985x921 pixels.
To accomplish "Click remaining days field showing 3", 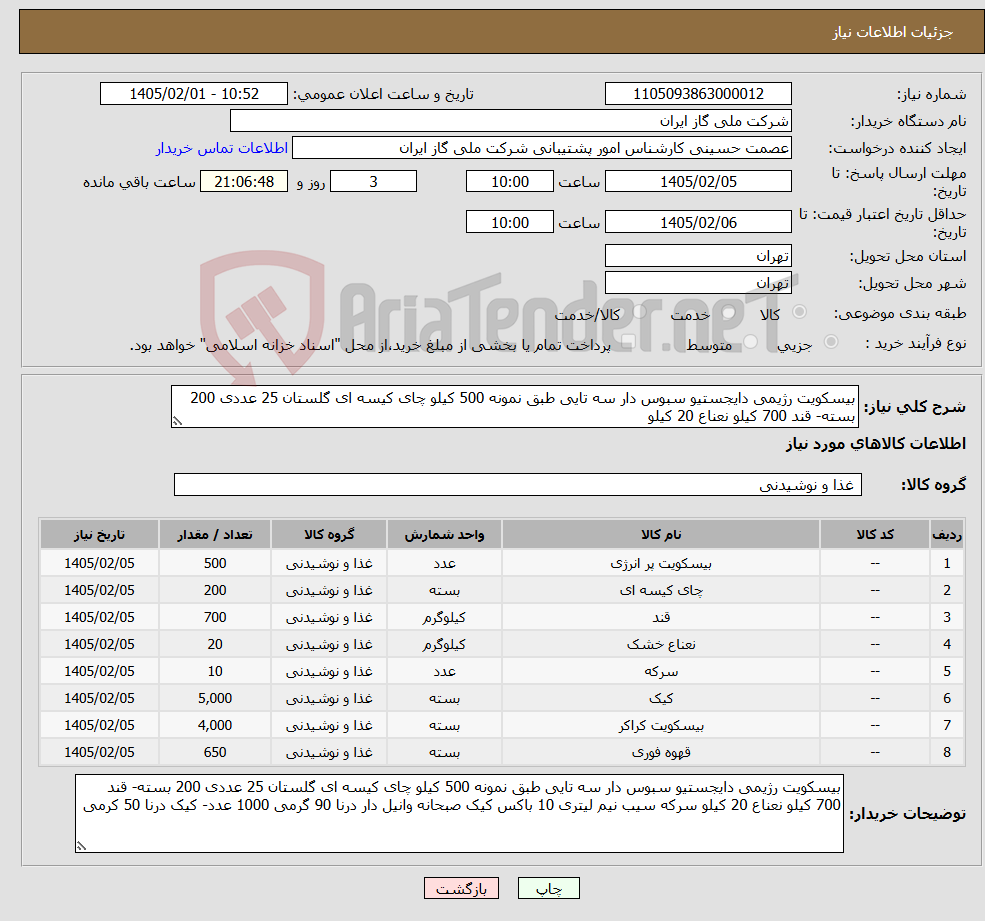I will coord(373,182).
